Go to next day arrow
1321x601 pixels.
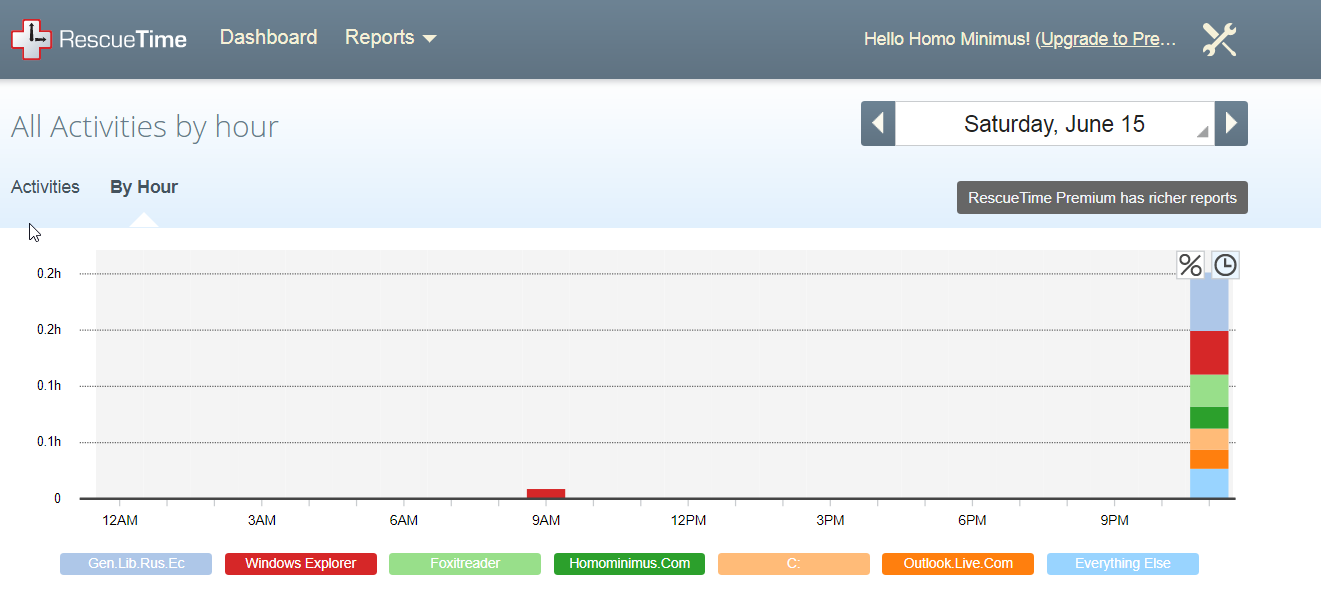[1231, 123]
